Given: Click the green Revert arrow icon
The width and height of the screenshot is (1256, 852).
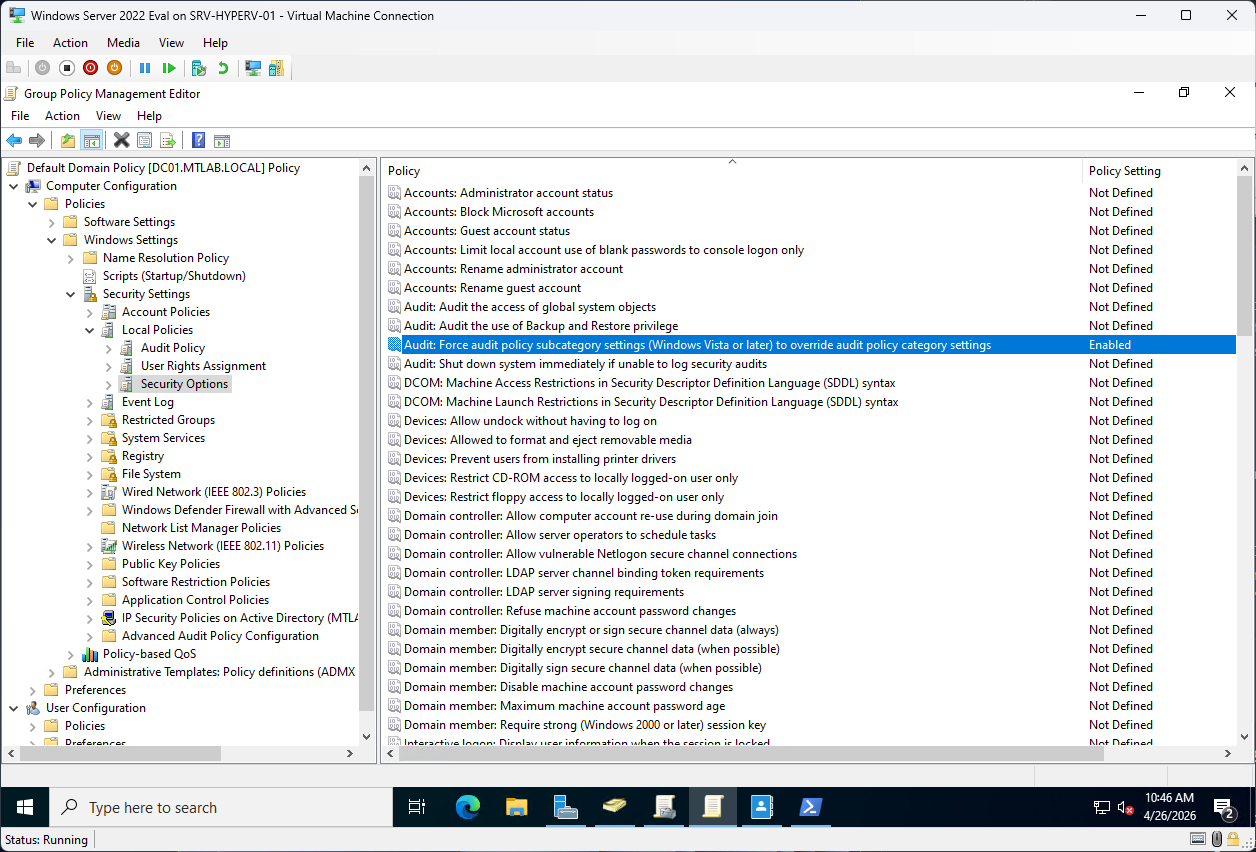Looking at the screenshot, I should (223, 68).
